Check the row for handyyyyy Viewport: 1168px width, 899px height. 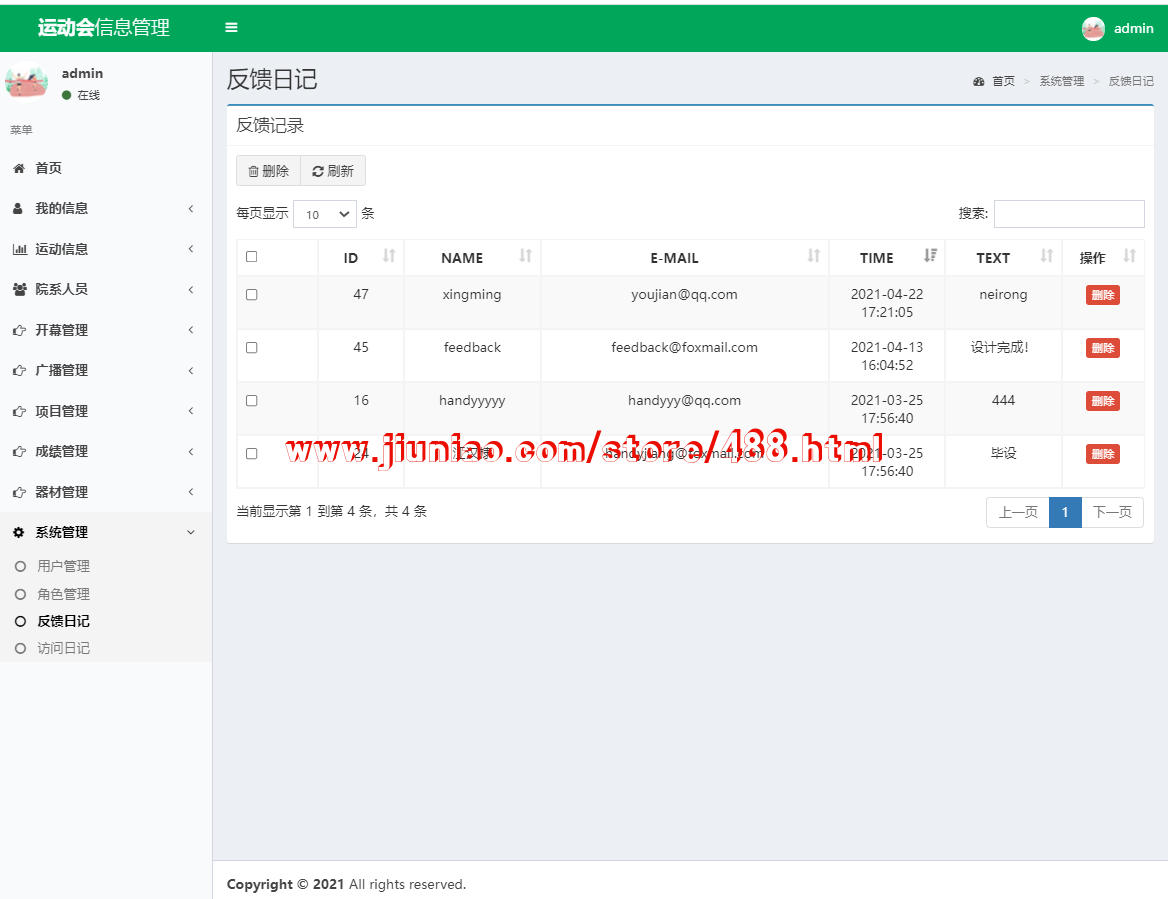pos(252,401)
